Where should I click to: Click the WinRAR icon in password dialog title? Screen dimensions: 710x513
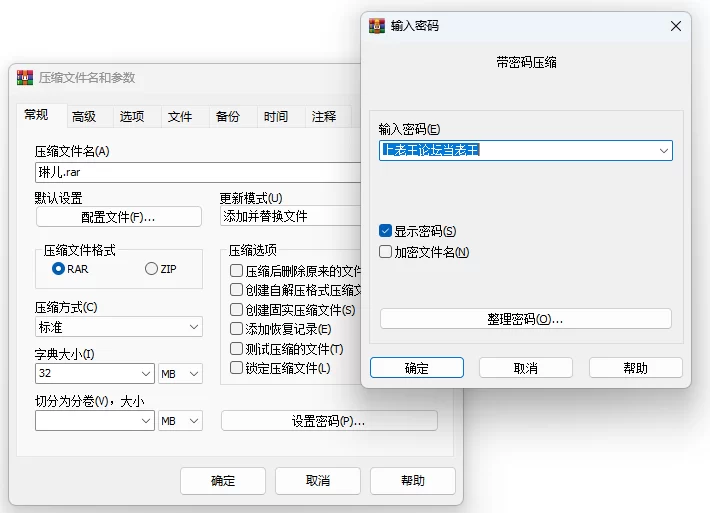[x=377, y=26]
